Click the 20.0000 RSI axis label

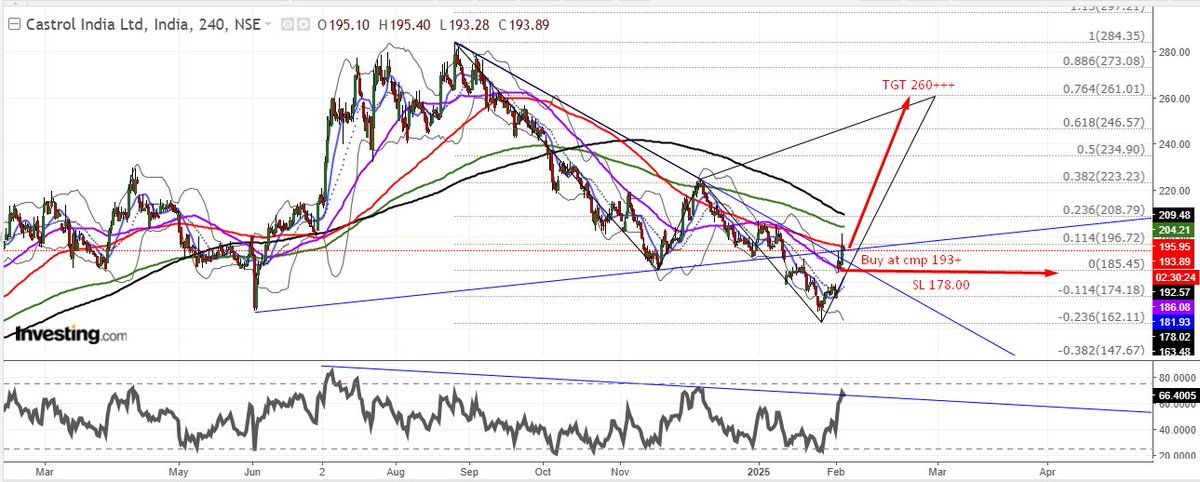click(x=1176, y=455)
